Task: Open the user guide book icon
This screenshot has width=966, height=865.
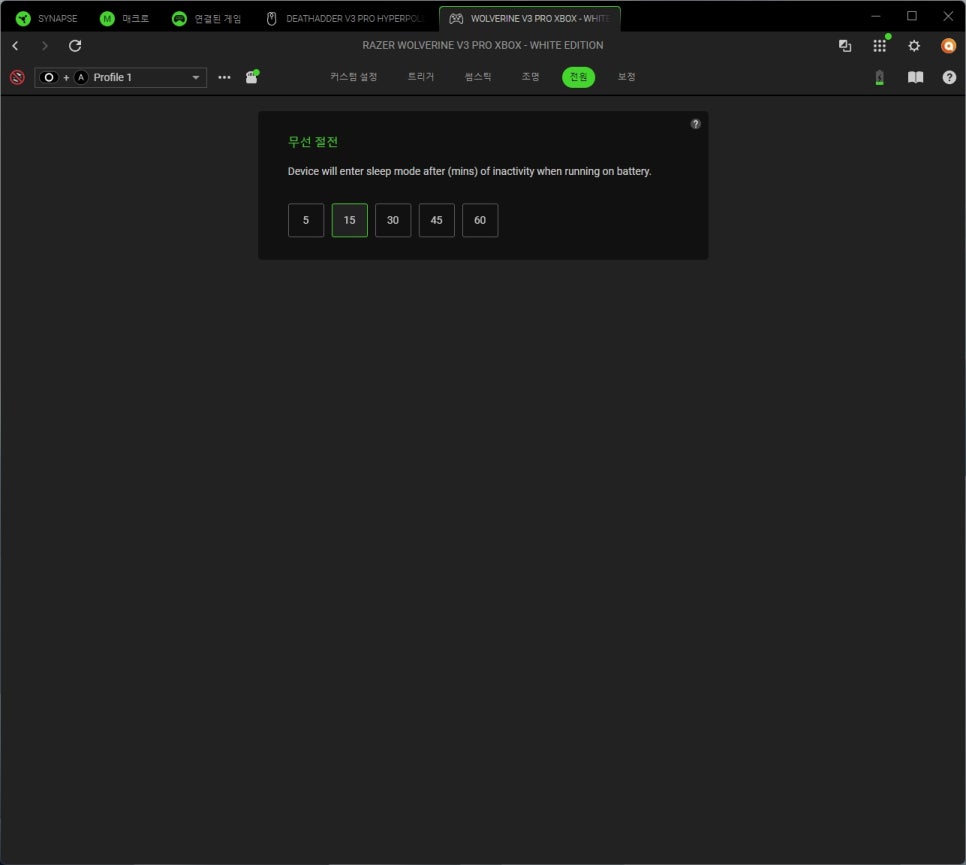Action: [915, 77]
